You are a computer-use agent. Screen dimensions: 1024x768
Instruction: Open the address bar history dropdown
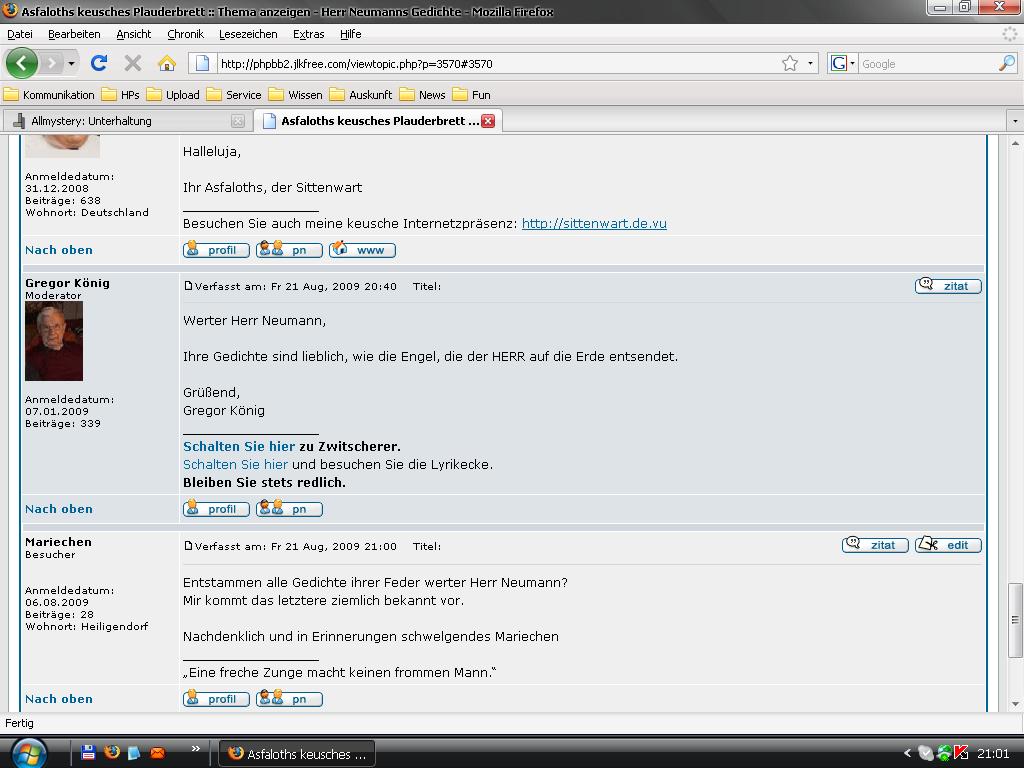tap(810, 63)
